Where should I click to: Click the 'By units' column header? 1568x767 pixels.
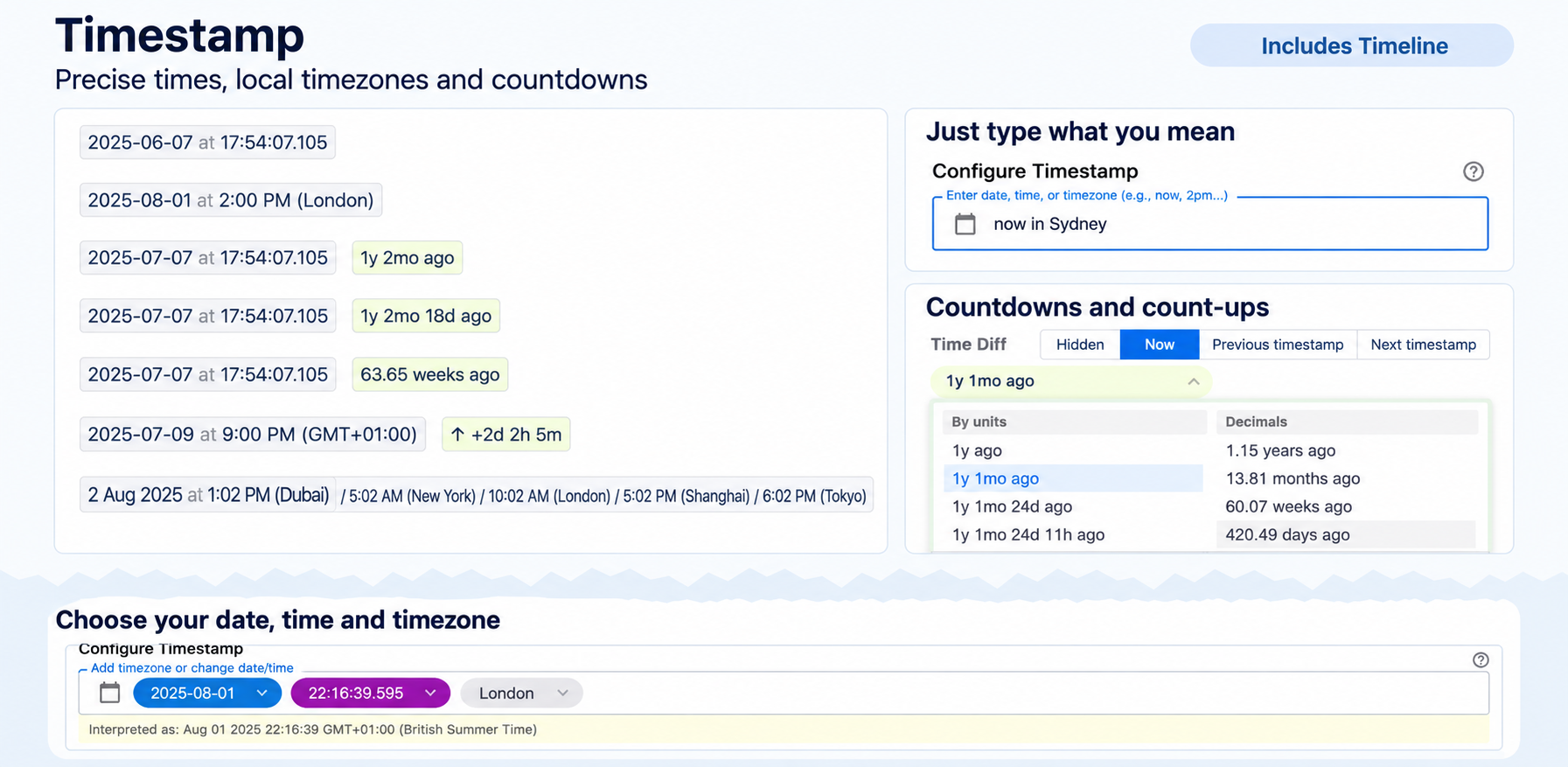[1074, 422]
